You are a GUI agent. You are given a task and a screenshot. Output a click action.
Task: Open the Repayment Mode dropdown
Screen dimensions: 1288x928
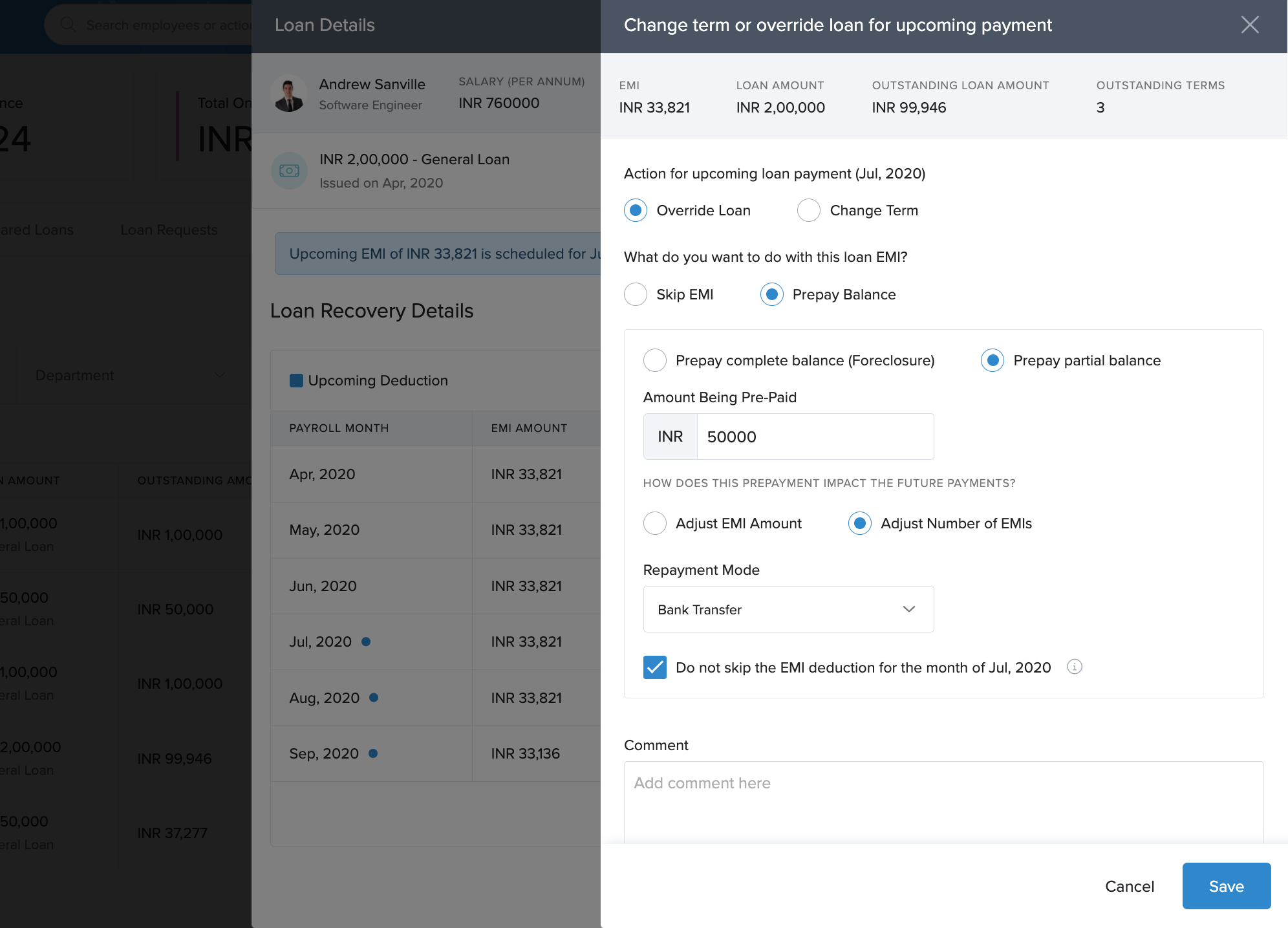pos(788,609)
